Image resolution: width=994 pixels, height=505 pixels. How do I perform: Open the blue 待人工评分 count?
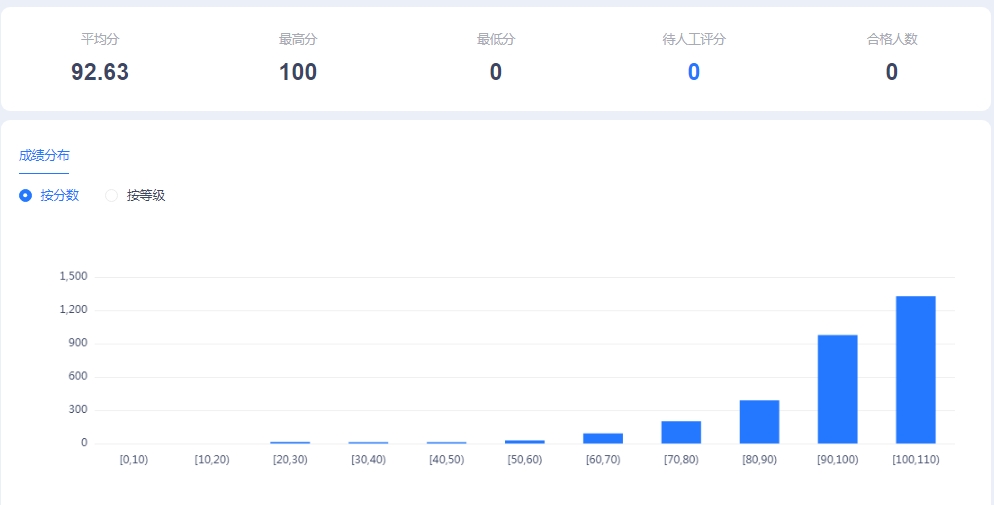click(693, 72)
